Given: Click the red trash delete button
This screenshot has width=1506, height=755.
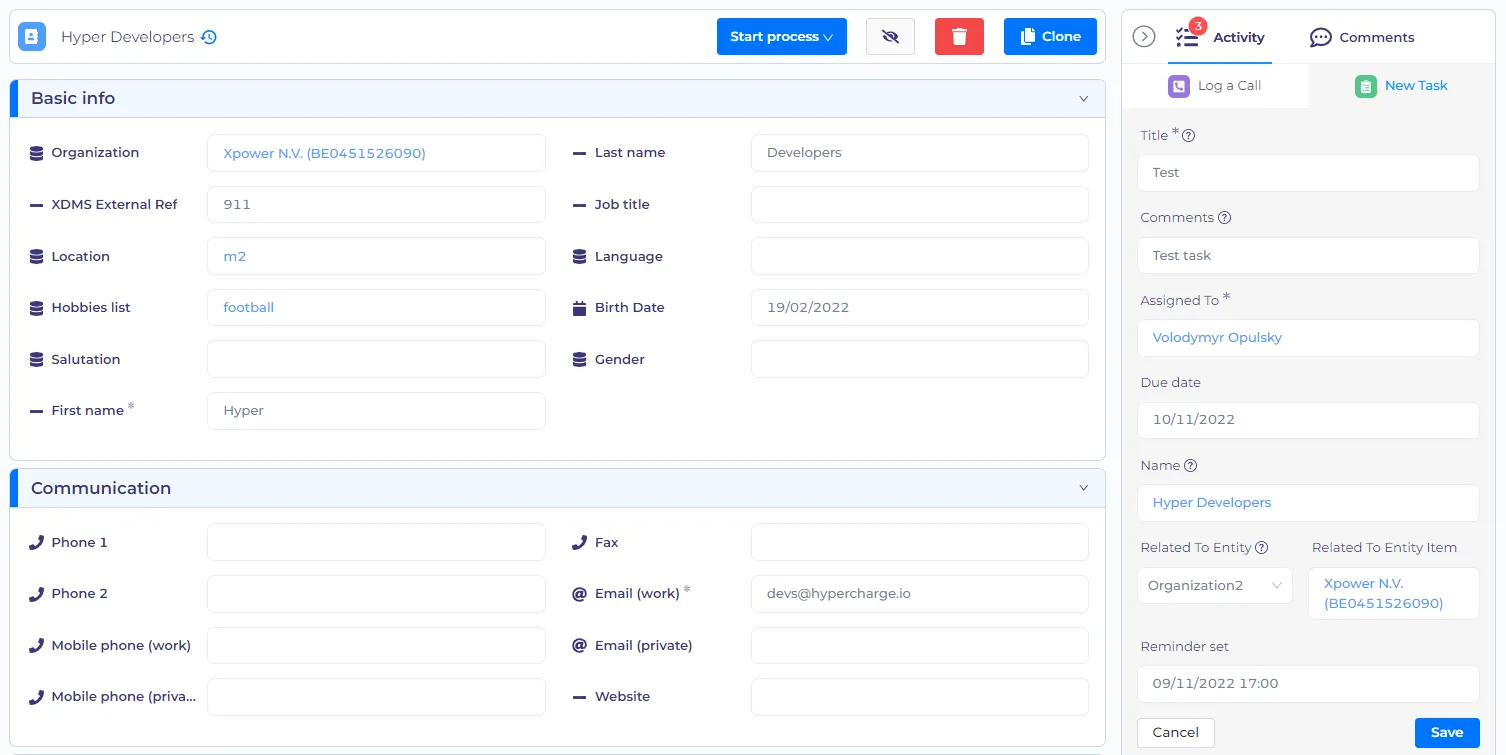Looking at the screenshot, I should pos(959,37).
